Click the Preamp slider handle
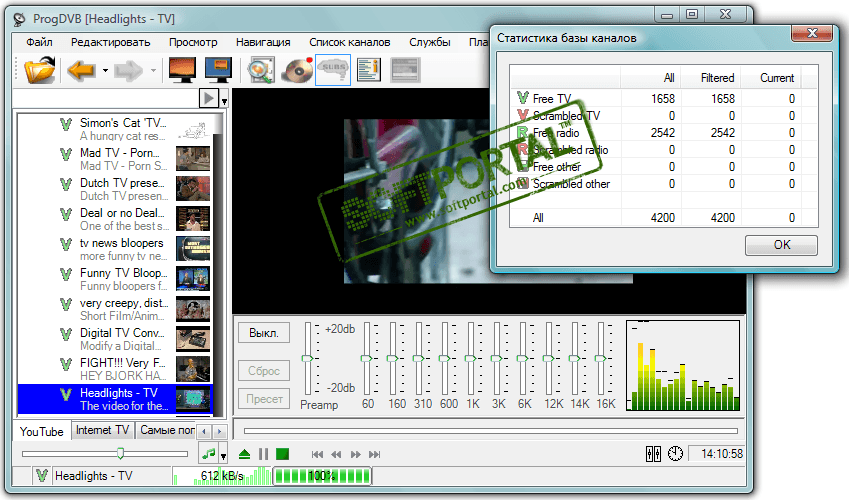 (308, 359)
